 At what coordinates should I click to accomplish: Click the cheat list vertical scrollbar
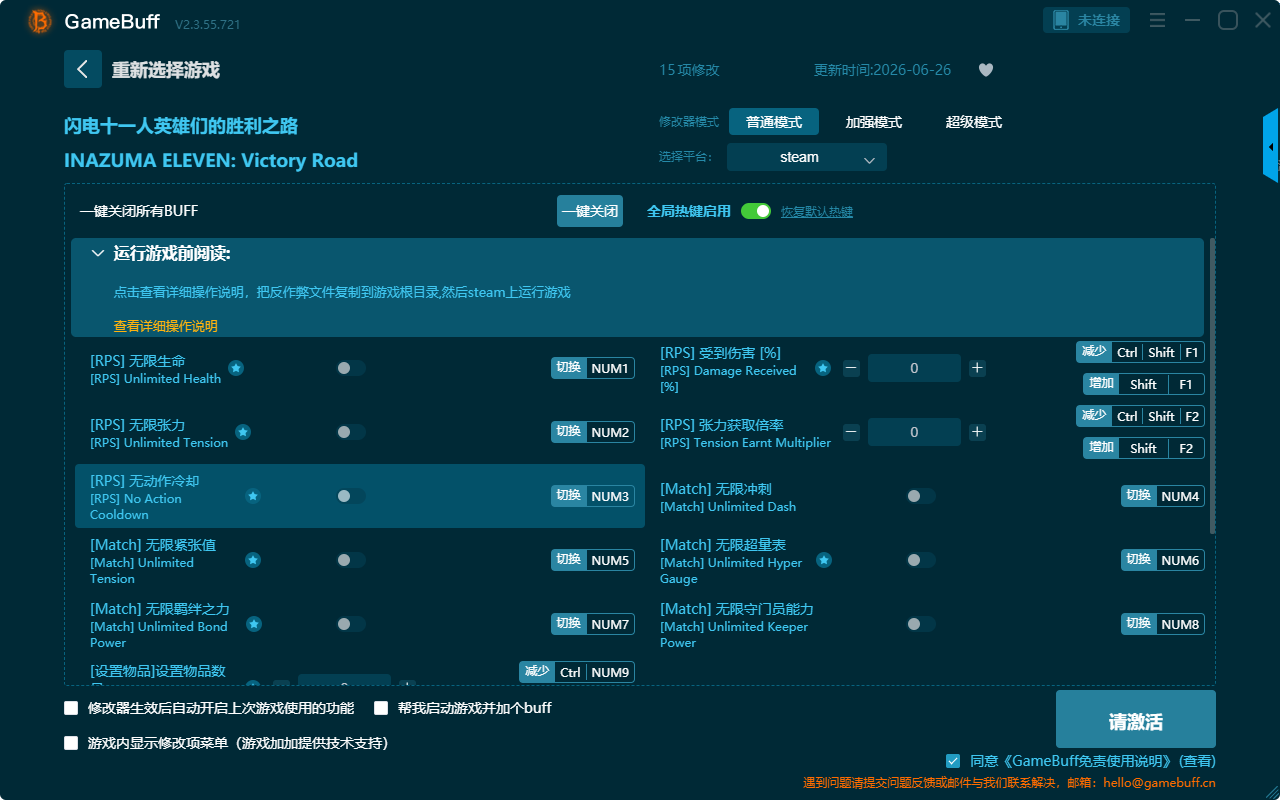pyautogui.click(x=1213, y=386)
